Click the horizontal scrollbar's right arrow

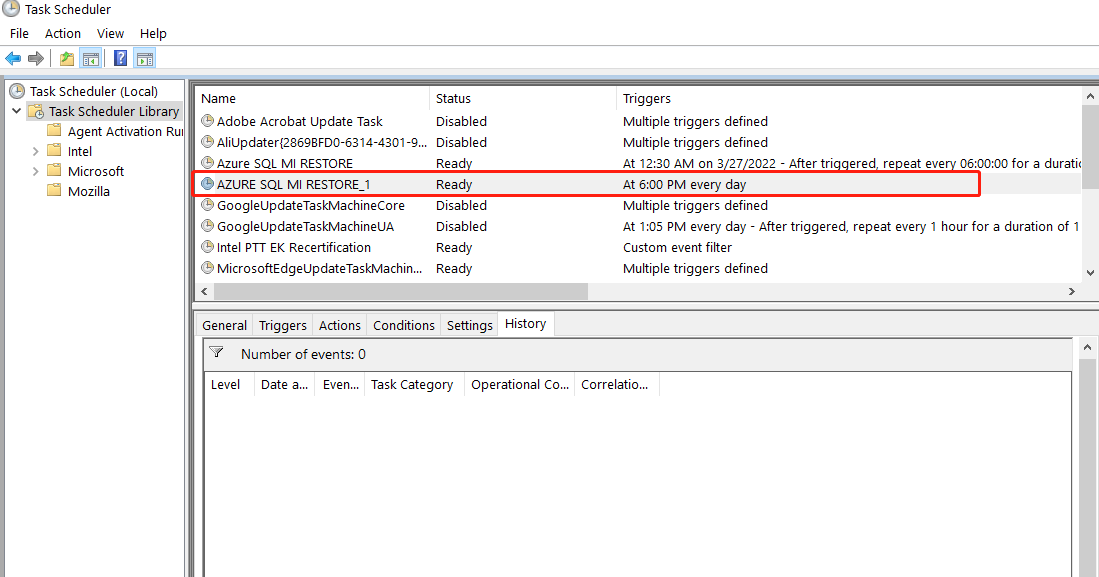tap(1070, 291)
